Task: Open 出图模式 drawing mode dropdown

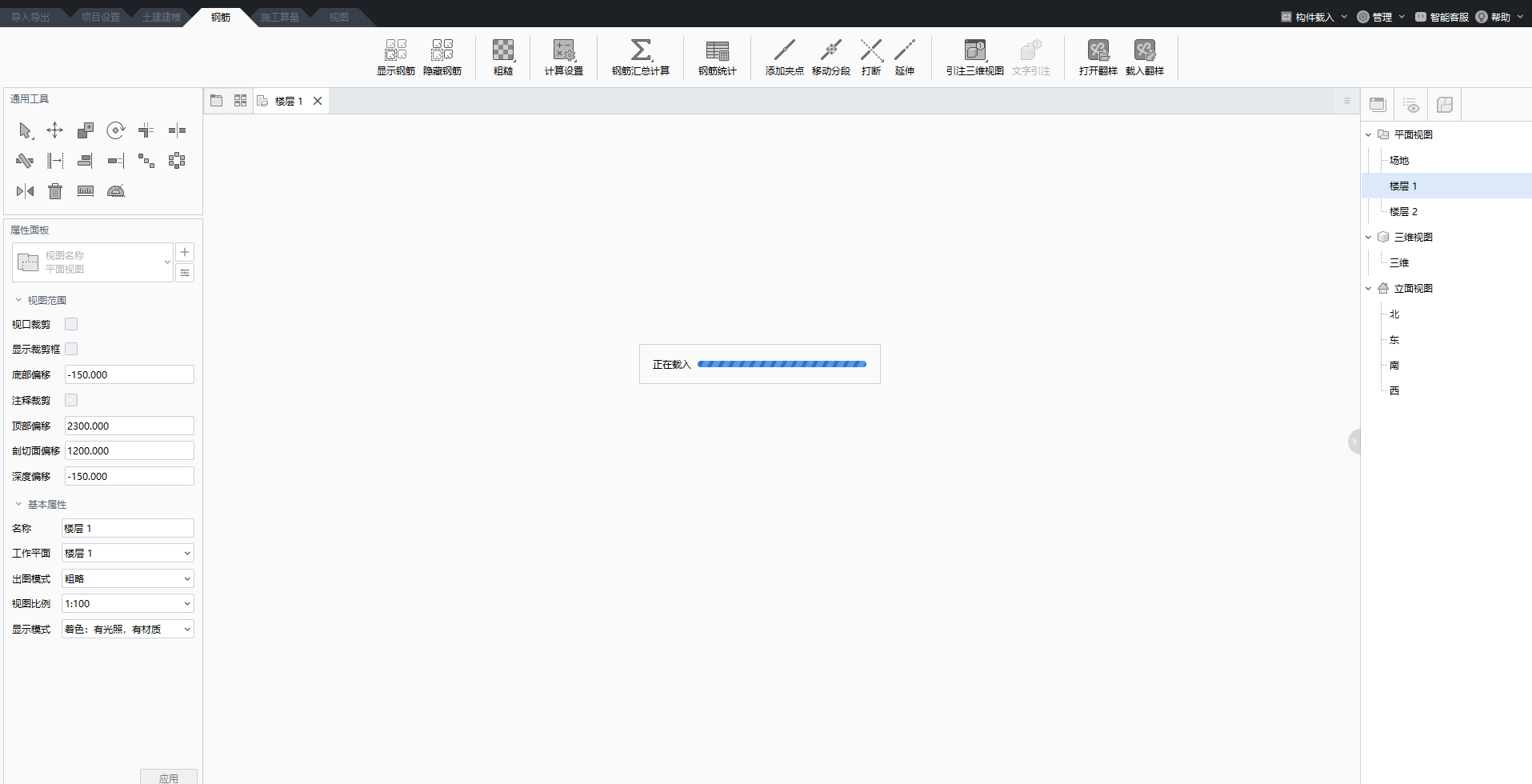Action: tap(128, 578)
